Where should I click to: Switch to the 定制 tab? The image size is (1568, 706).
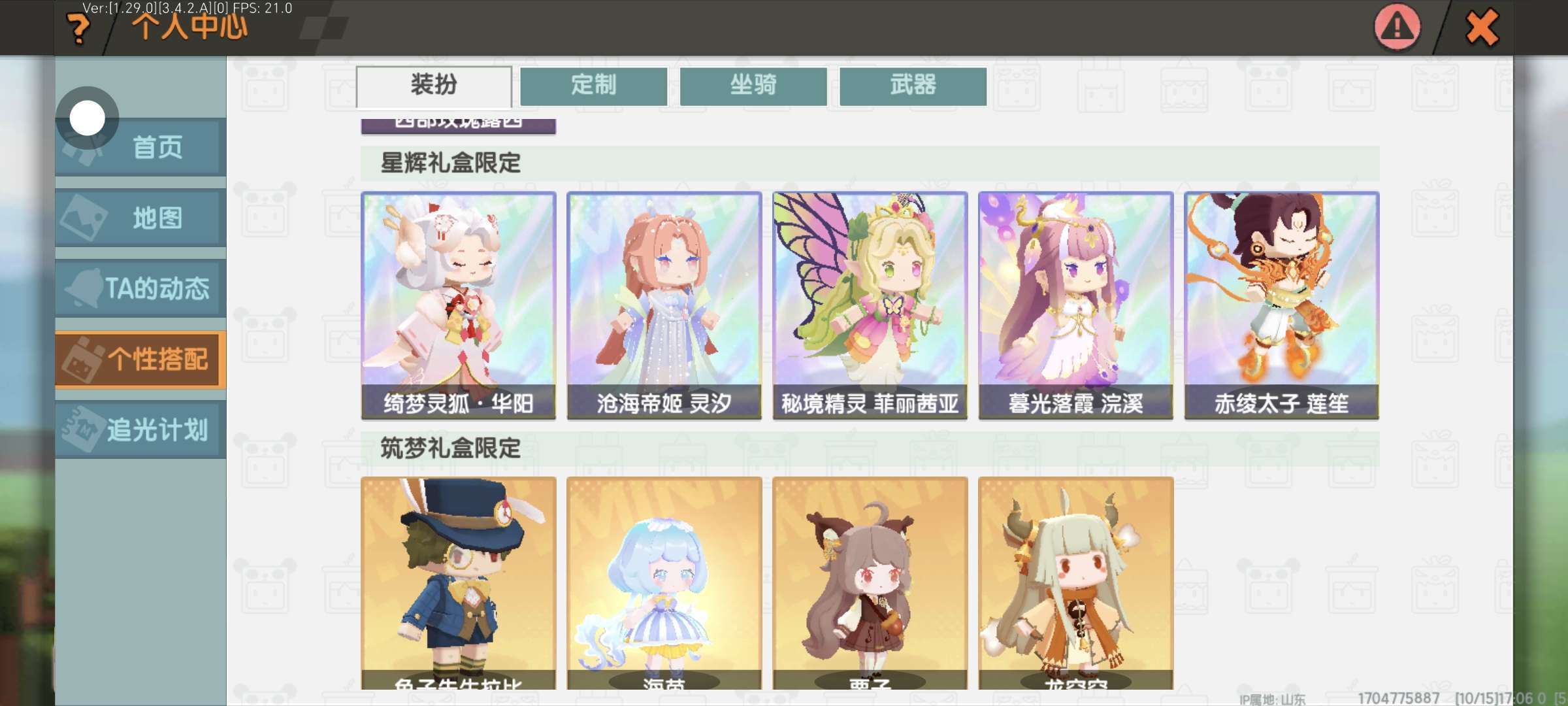[593, 86]
